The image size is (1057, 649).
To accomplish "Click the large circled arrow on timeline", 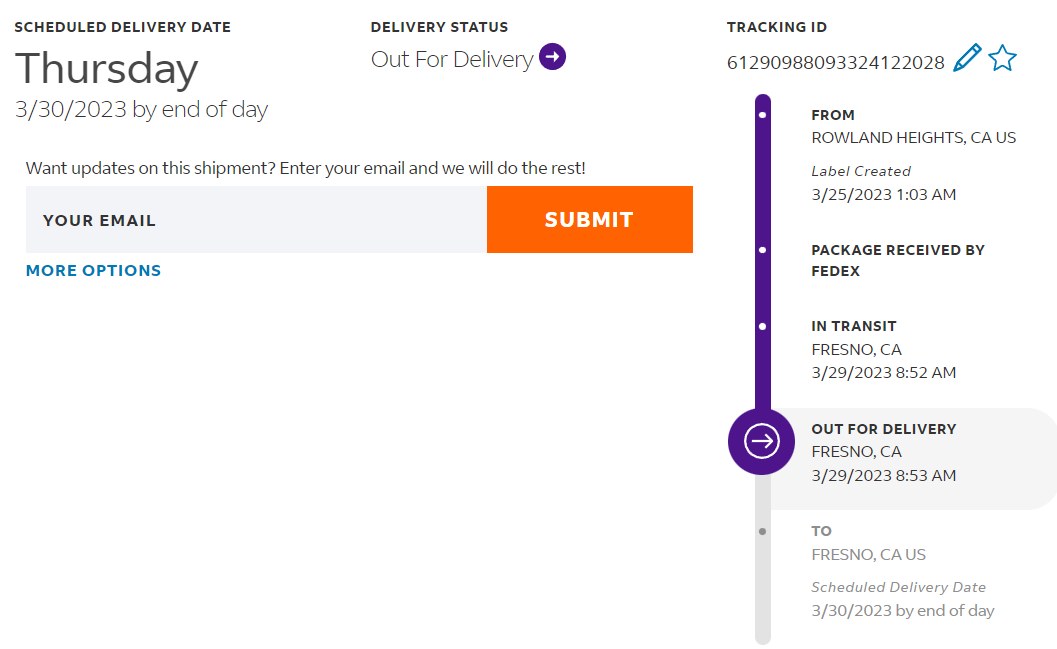I will click(762, 440).
